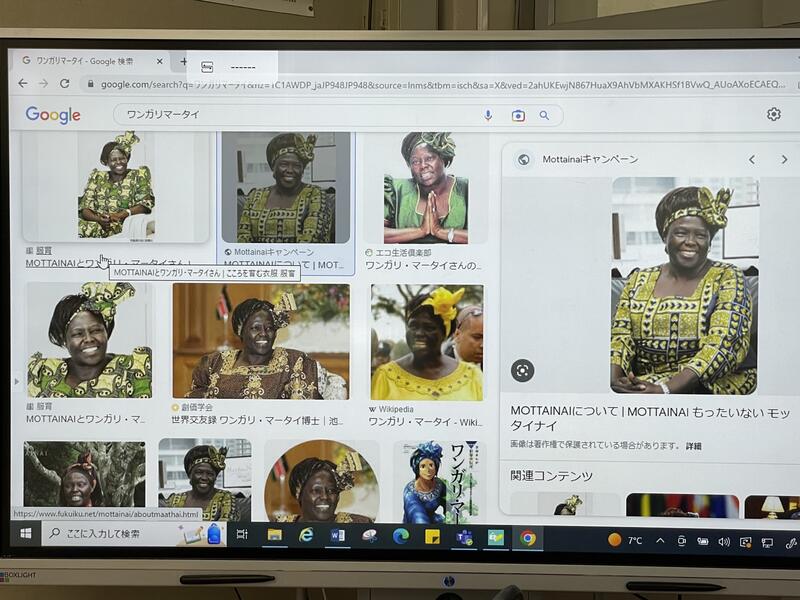Open Microsoft Word from the taskbar
The width and height of the screenshot is (800, 600).
point(338,537)
